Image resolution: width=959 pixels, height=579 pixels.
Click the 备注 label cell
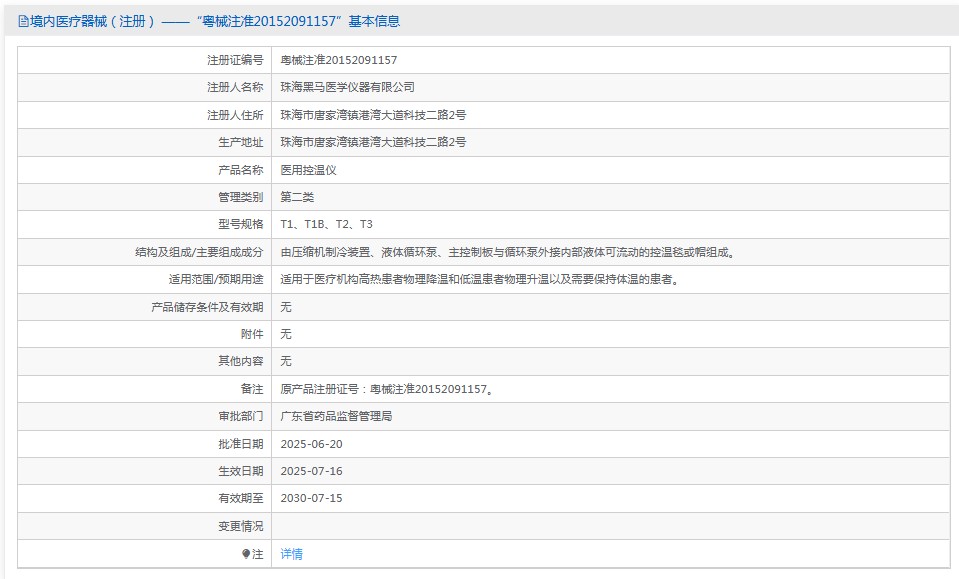pos(145,389)
